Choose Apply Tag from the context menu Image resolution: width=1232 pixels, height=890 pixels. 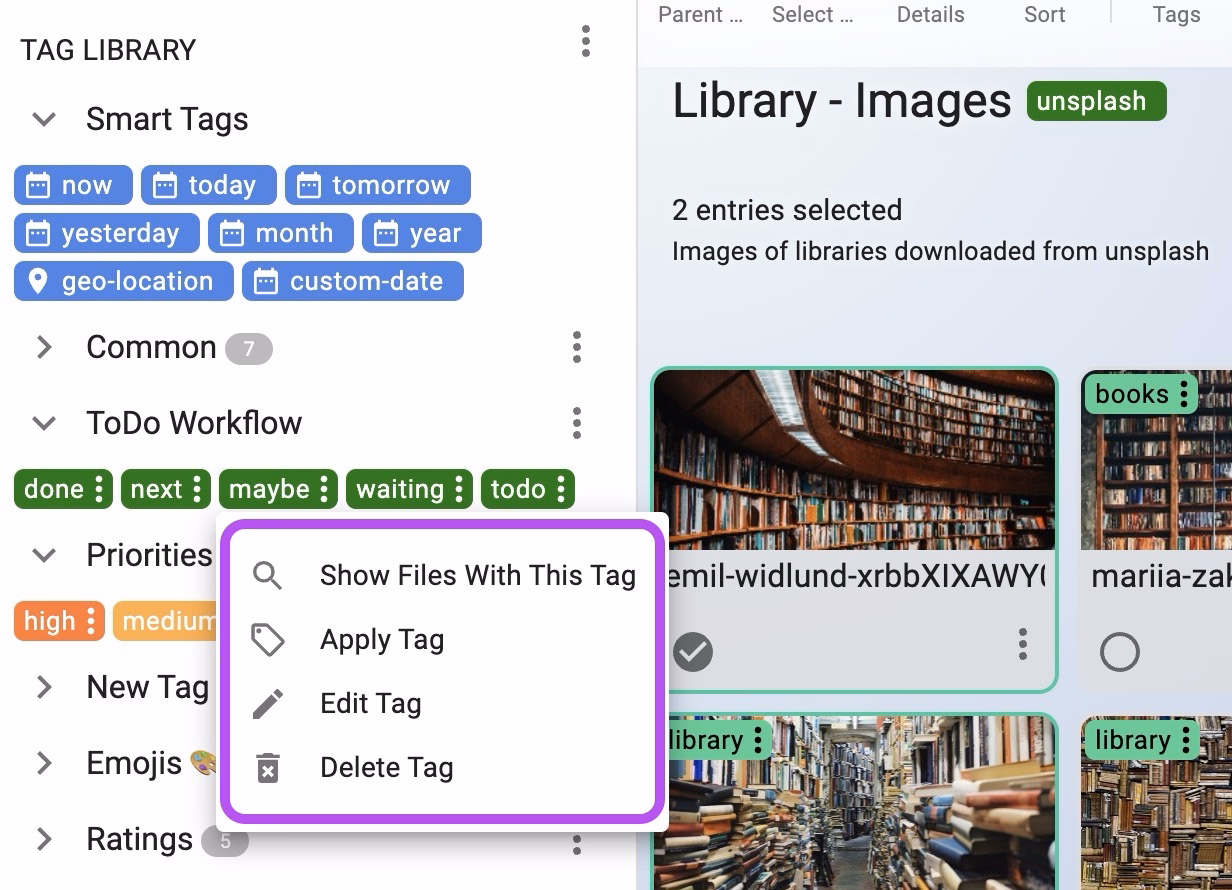(381, 640)
